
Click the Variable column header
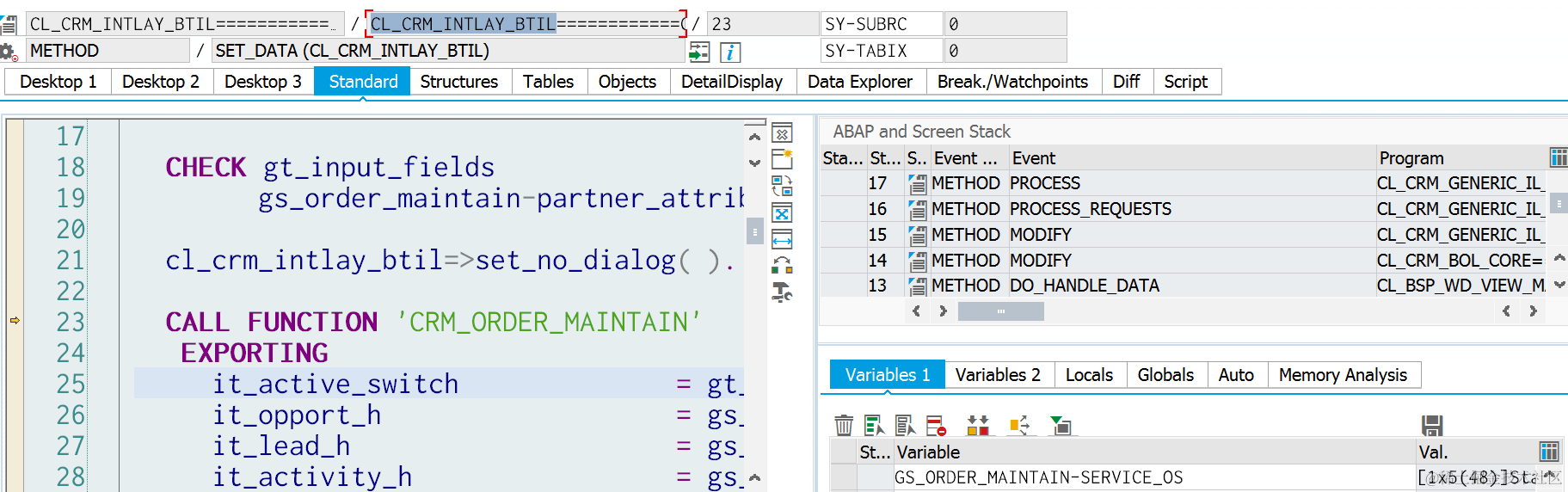(1153, 452)
